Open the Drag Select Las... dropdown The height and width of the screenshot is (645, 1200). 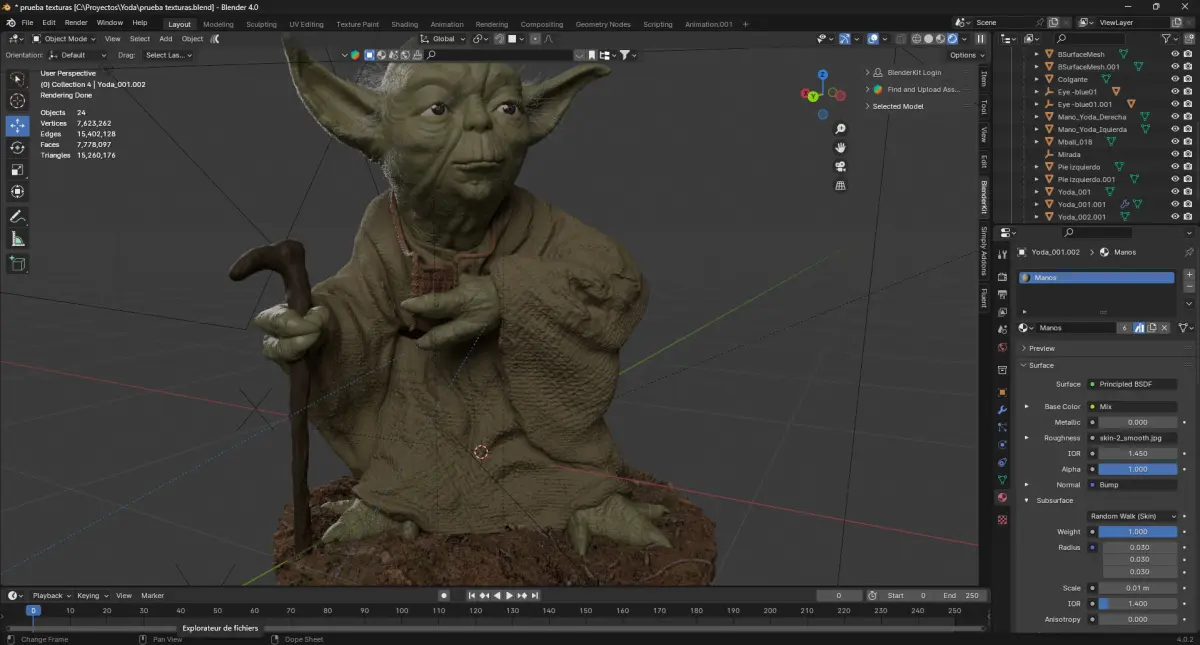pos(168,55)
